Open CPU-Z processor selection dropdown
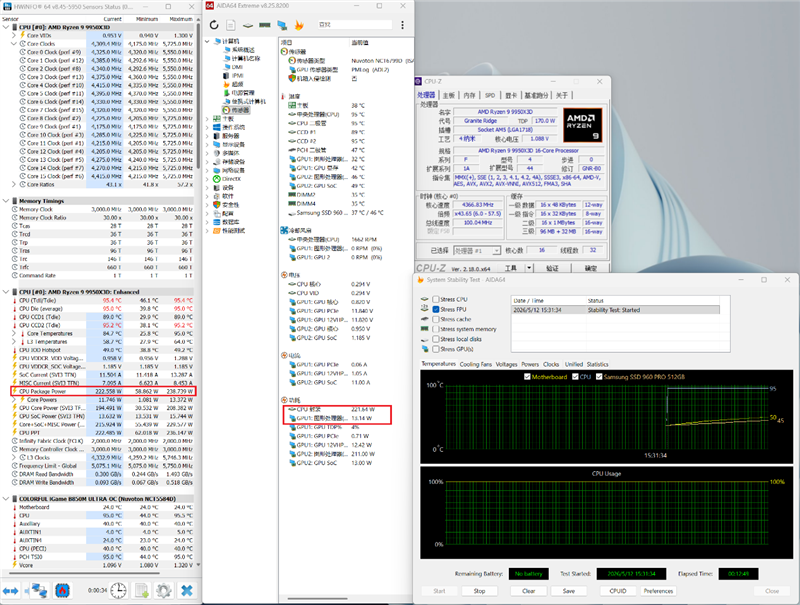800x605 pixels. (496, 250)
